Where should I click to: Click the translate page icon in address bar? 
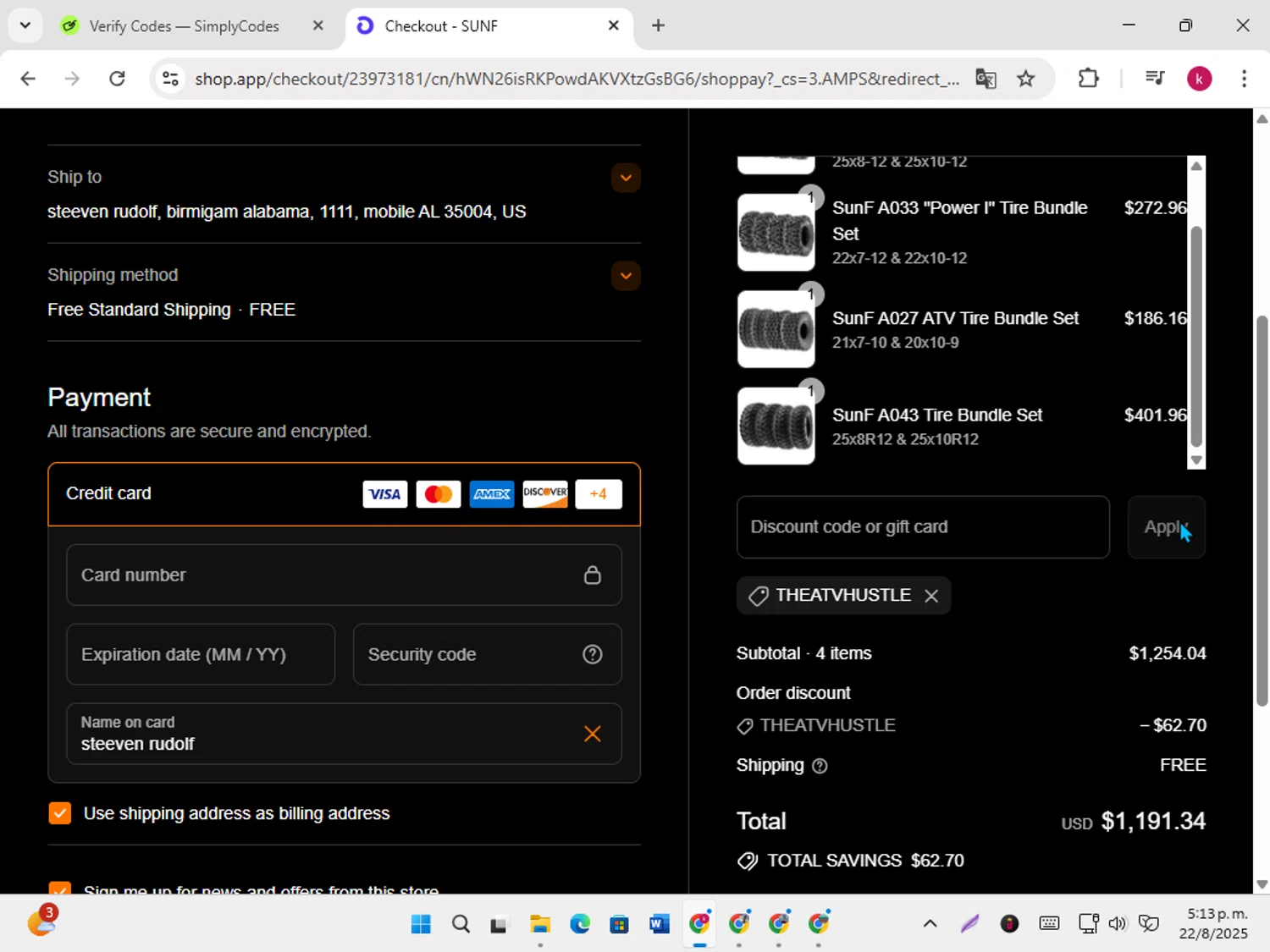[986, 79]
